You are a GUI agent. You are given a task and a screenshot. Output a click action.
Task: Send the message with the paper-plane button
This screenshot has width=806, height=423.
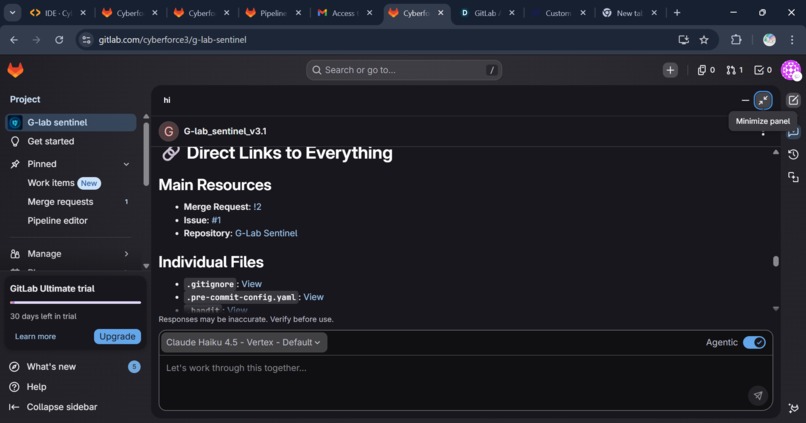758,395
